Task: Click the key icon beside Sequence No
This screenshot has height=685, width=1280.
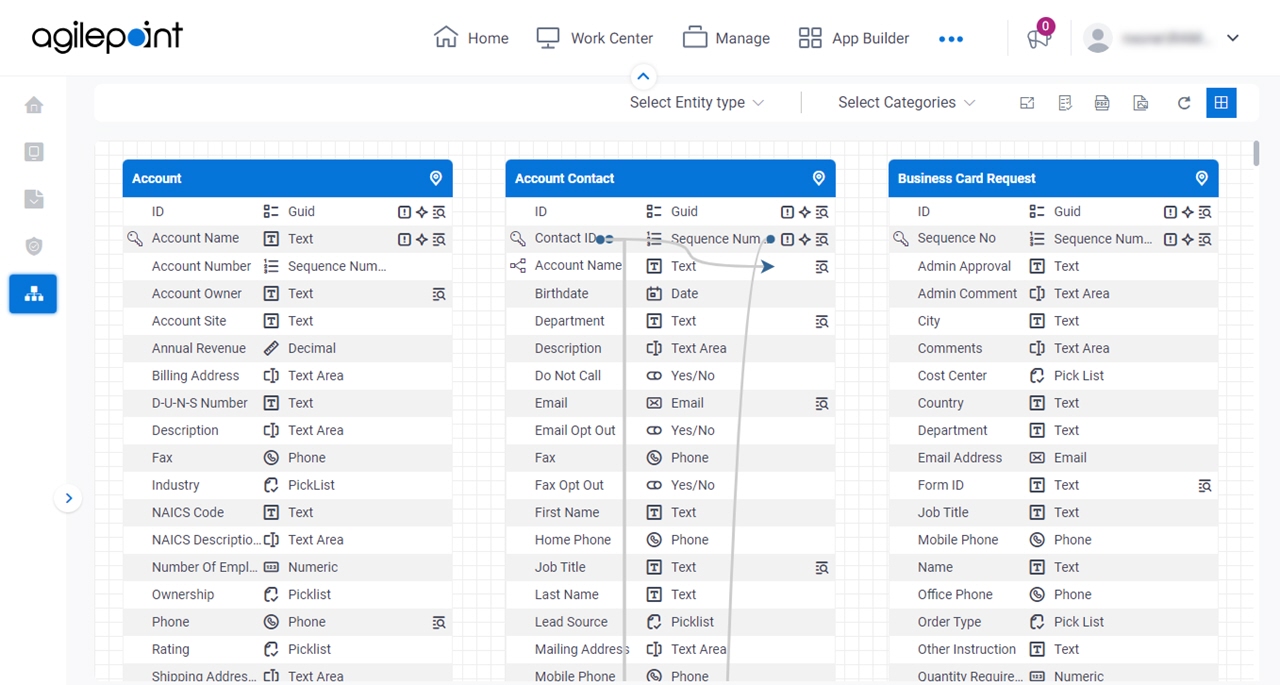Action: click(x=901, y=239)
